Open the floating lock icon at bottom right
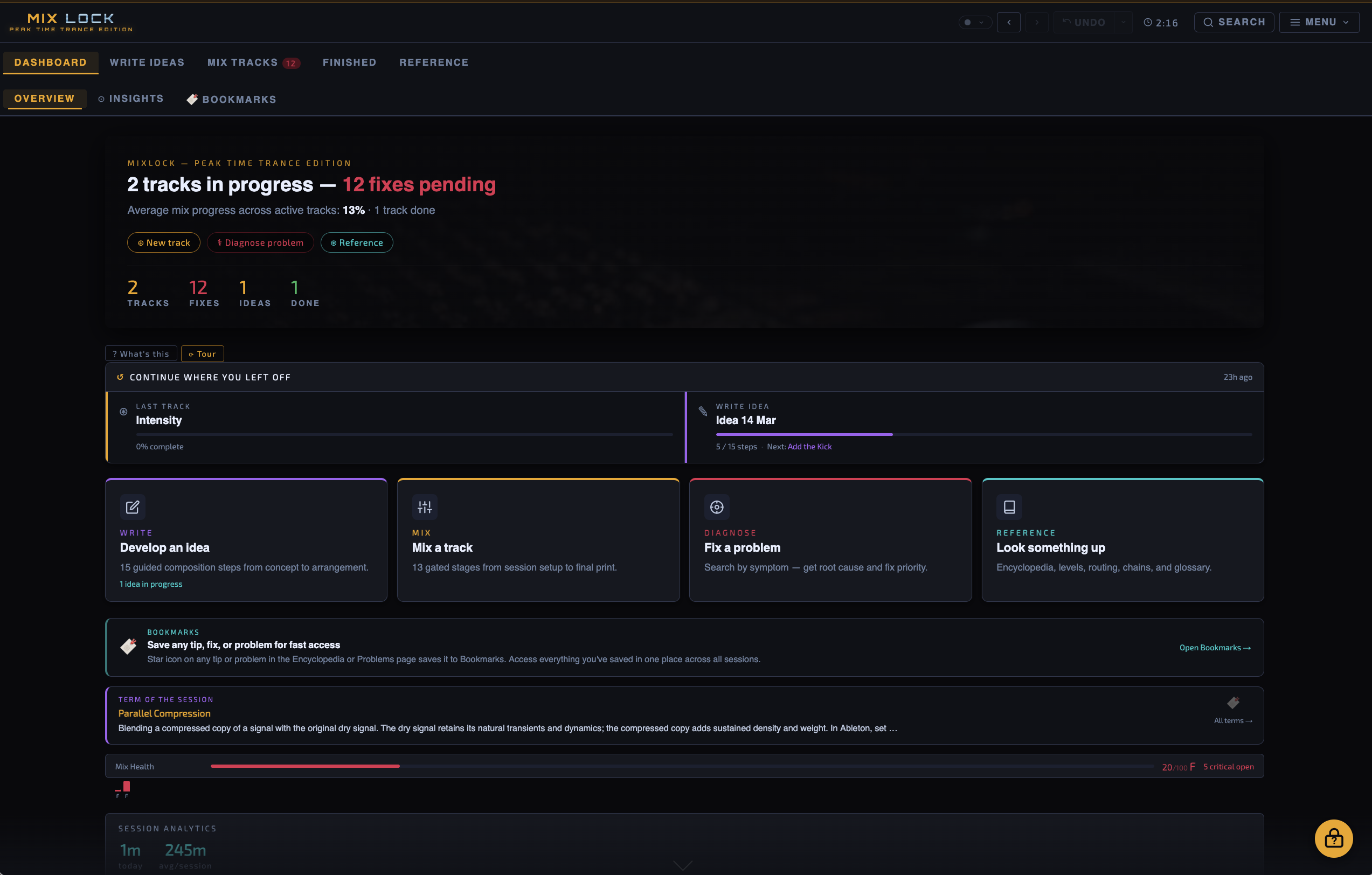Screen dimensions: 1372x875 pyautogui.click(x=1333, y=838)
